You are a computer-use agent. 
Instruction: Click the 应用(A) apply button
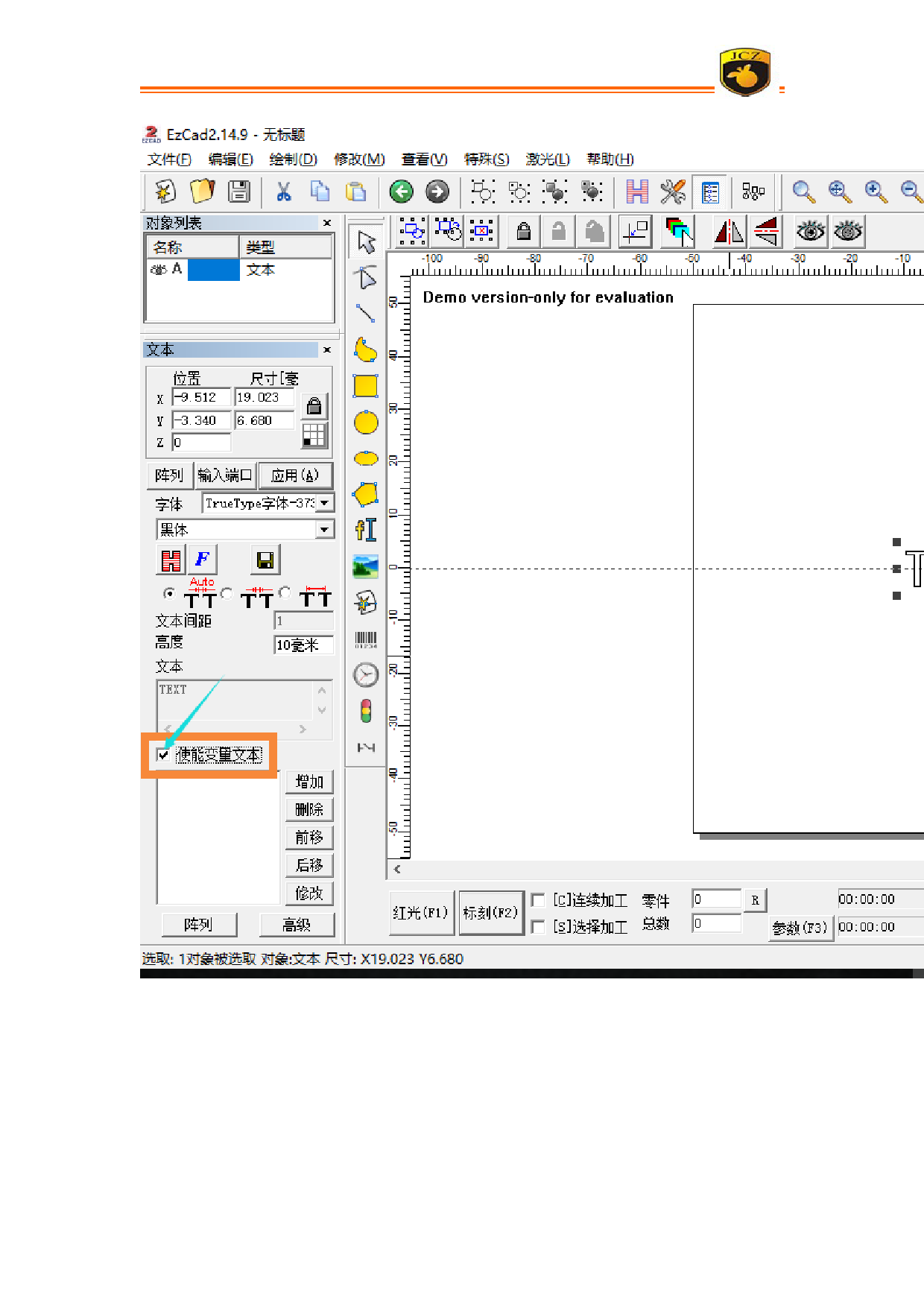click(295, 475)
